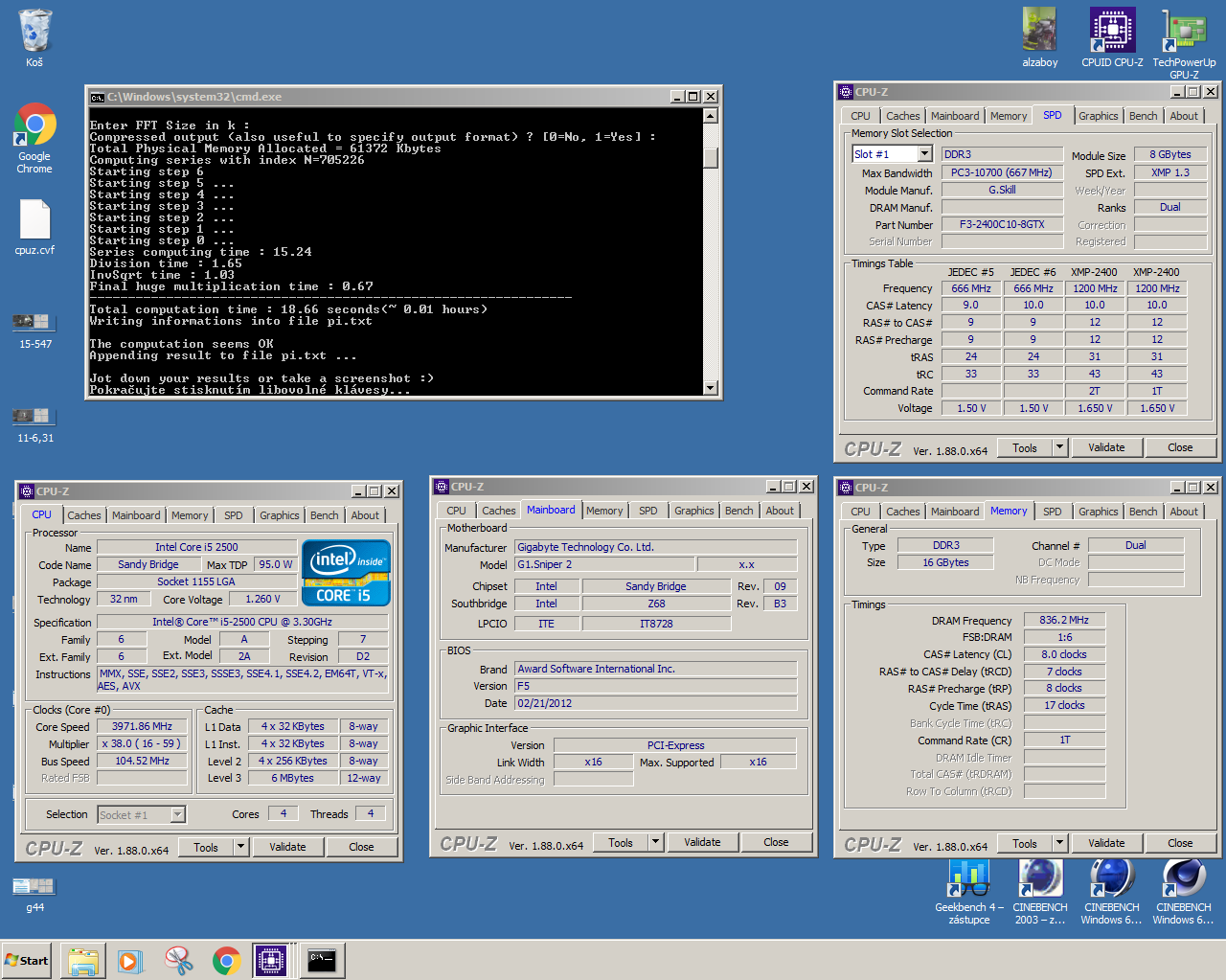Screen dimensions: 1226x980
Task: Click Bus Speed value 104.52 MHz
Action: point(143,761)
